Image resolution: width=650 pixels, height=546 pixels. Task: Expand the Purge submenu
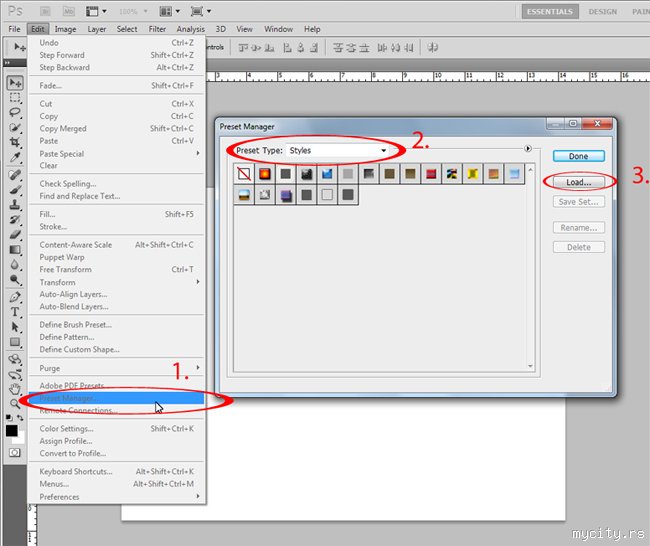click(x=117, y=368)
